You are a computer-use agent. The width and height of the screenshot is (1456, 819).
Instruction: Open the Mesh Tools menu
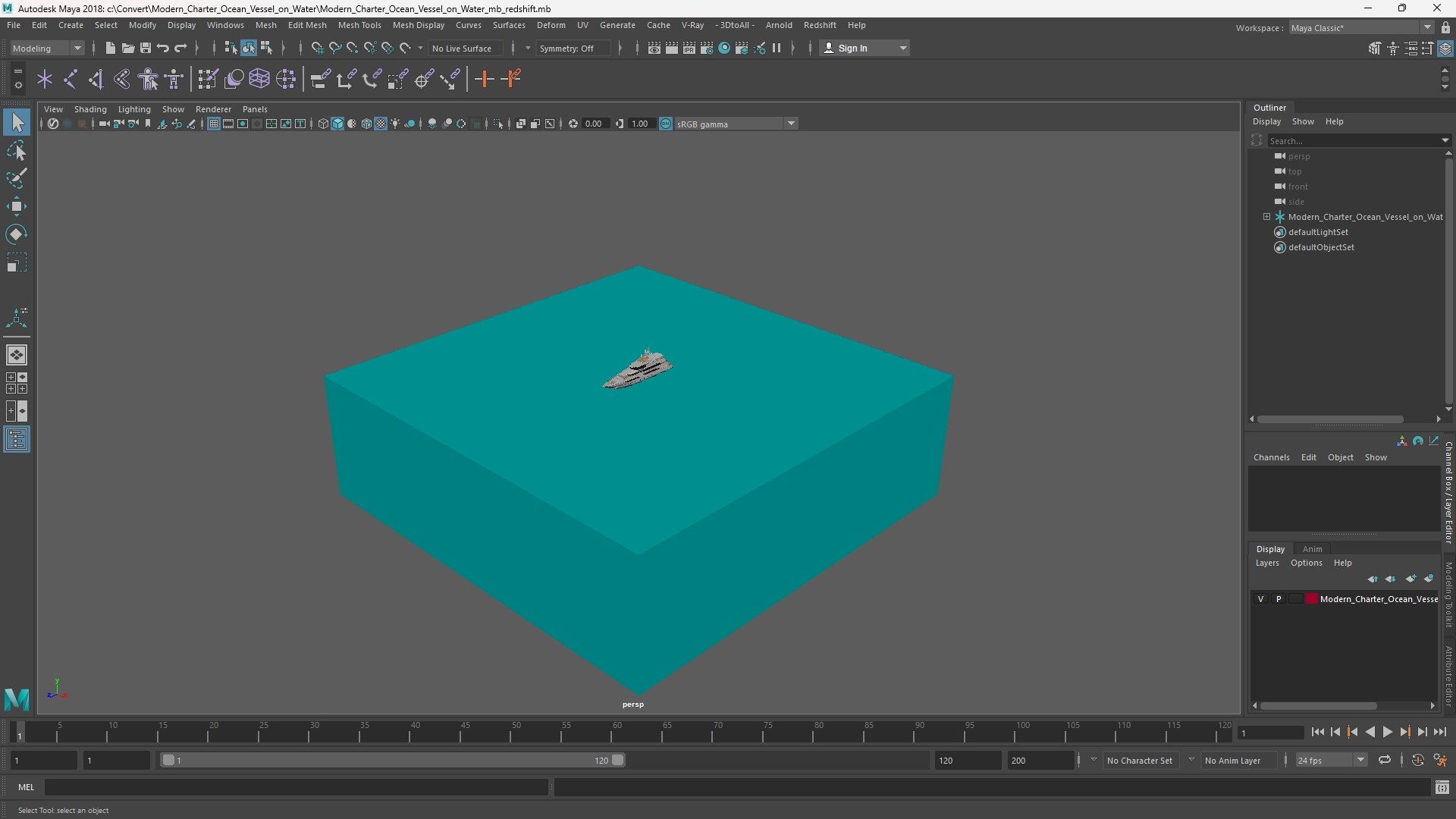(x=359, y=25)
